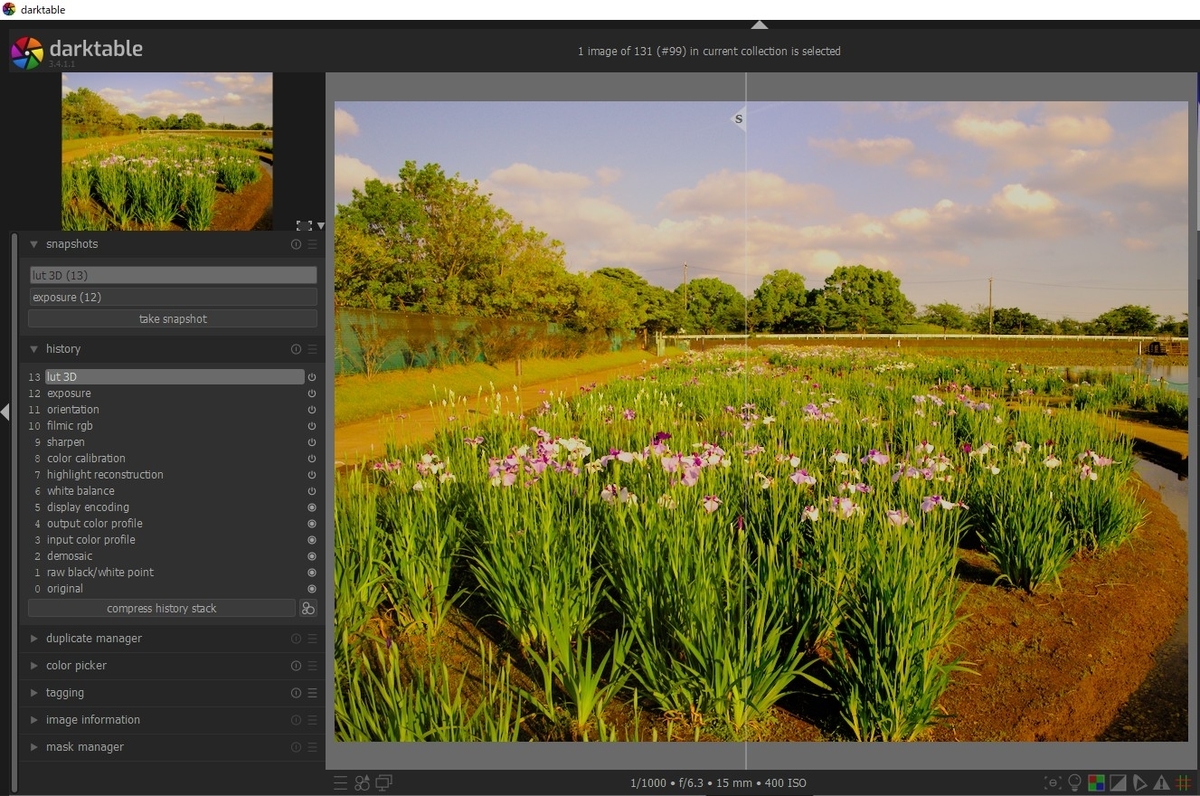Collapse the snapshots module
1200x796 pixels.
click(x=33, y=244)
